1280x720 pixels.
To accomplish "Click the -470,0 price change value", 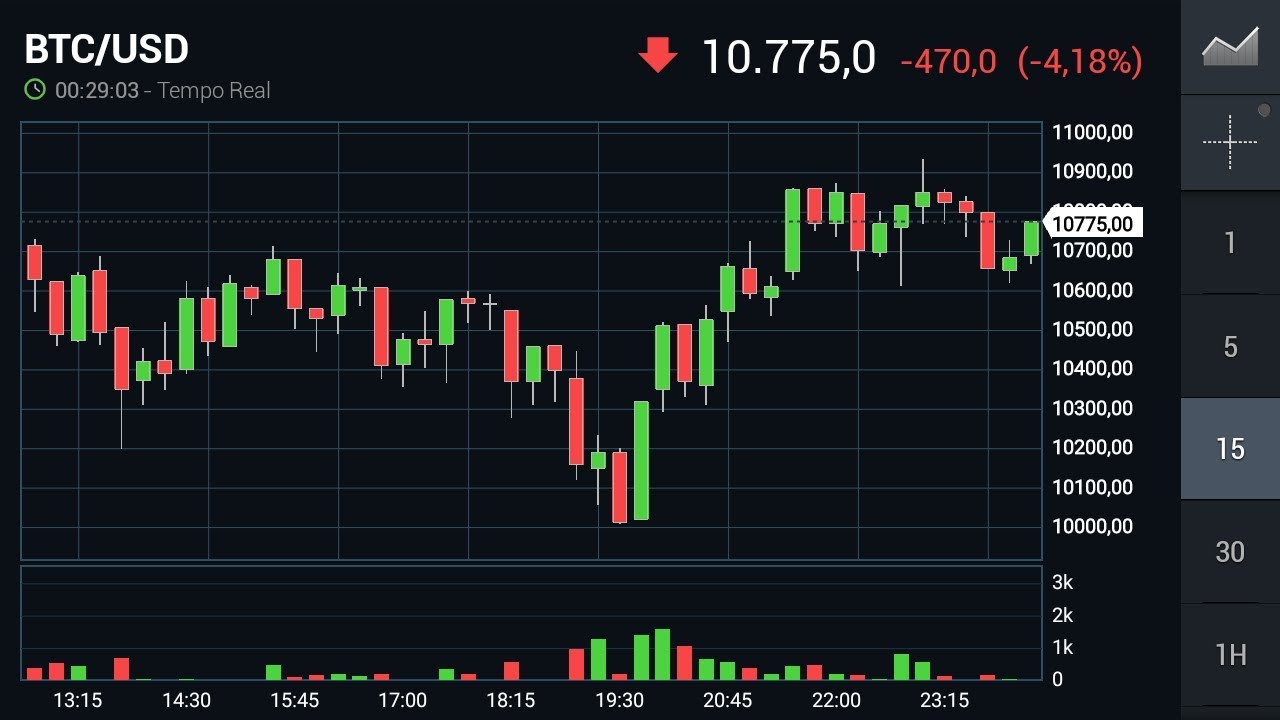I will pyautogui.click(x=948, y=62).
